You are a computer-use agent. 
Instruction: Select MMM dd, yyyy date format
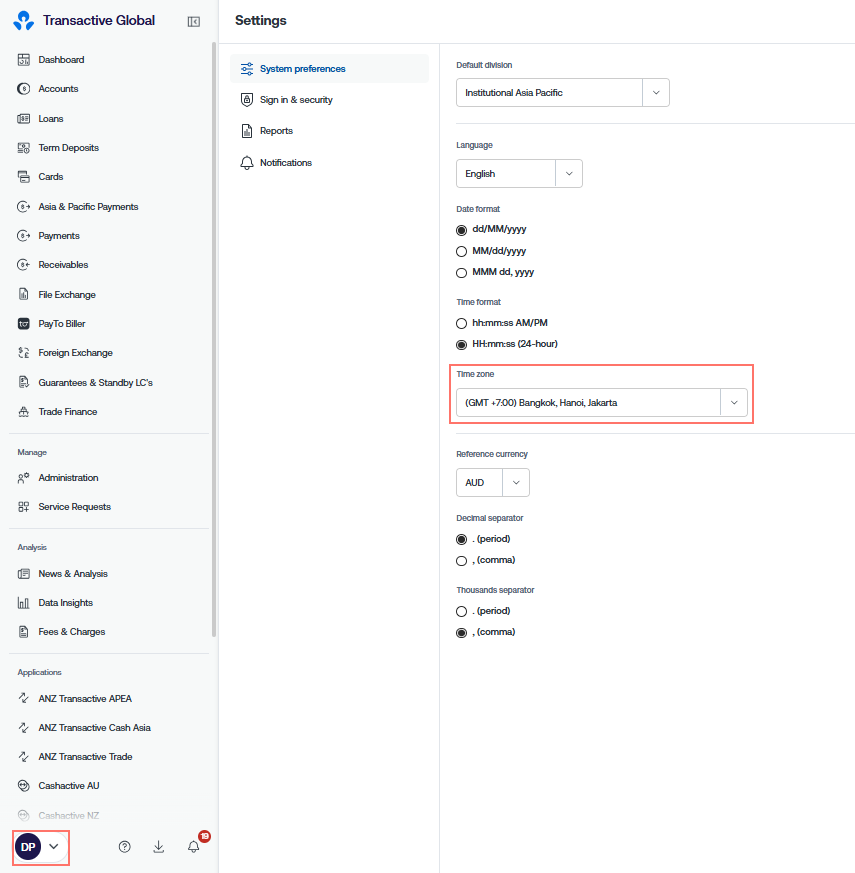[x=461, y=273]
